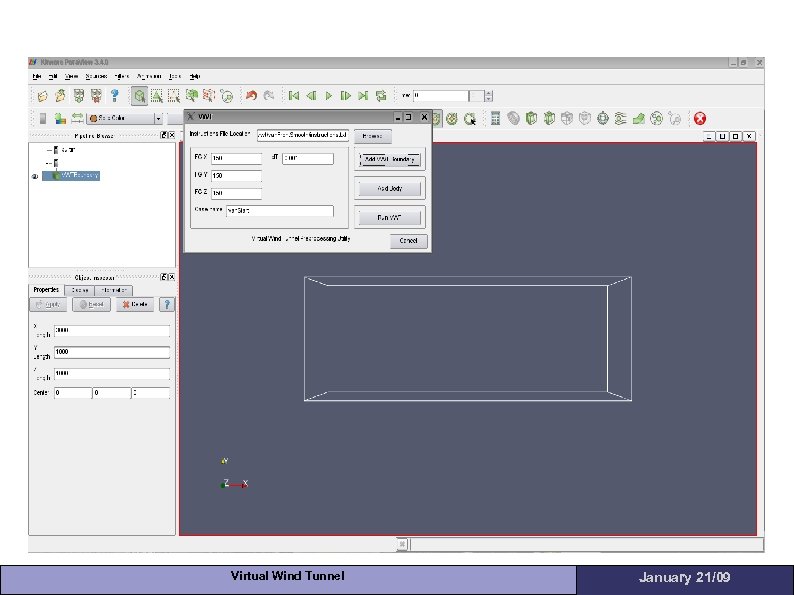This screenshot has width=794, height=595.
Task: Click the Clip filter icon
Action: (531, 118)
